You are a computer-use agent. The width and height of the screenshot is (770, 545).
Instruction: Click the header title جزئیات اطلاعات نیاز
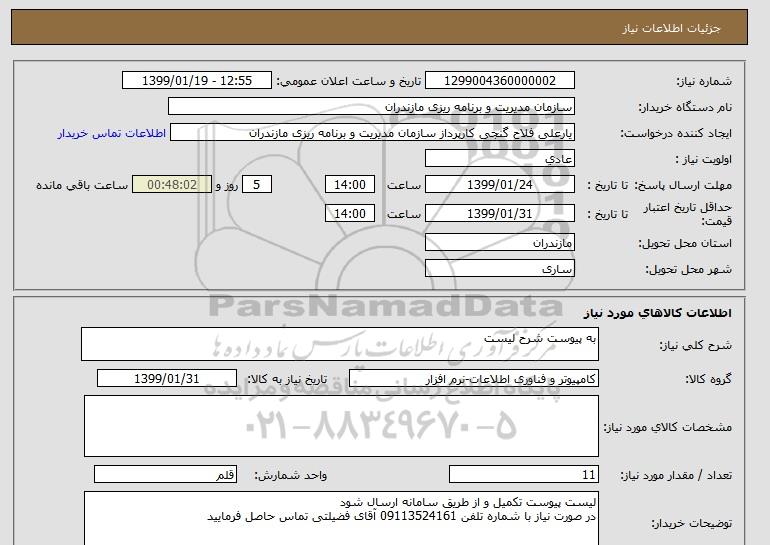[671, 28]
